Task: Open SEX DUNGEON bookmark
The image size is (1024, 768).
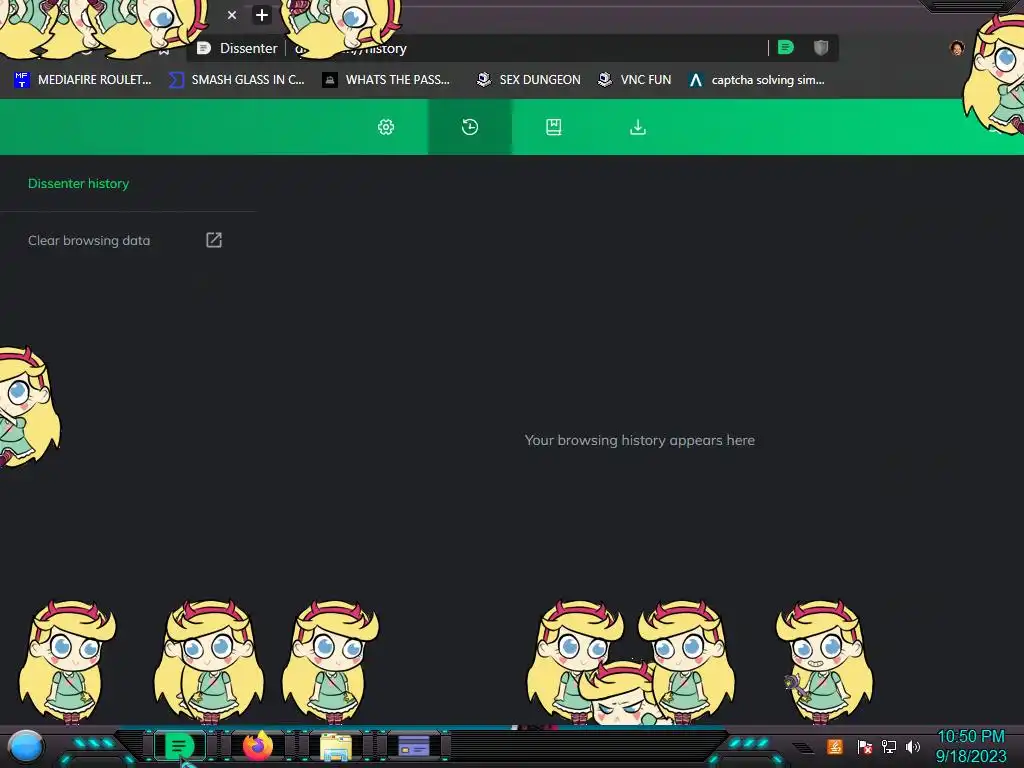Action: click(x=529, y=80)
